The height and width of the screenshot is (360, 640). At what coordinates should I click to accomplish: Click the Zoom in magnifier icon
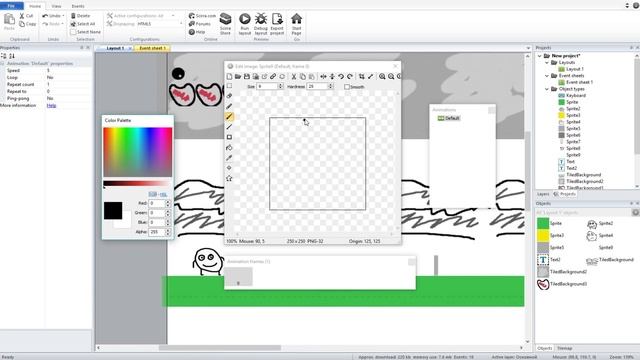click(382, 76)
